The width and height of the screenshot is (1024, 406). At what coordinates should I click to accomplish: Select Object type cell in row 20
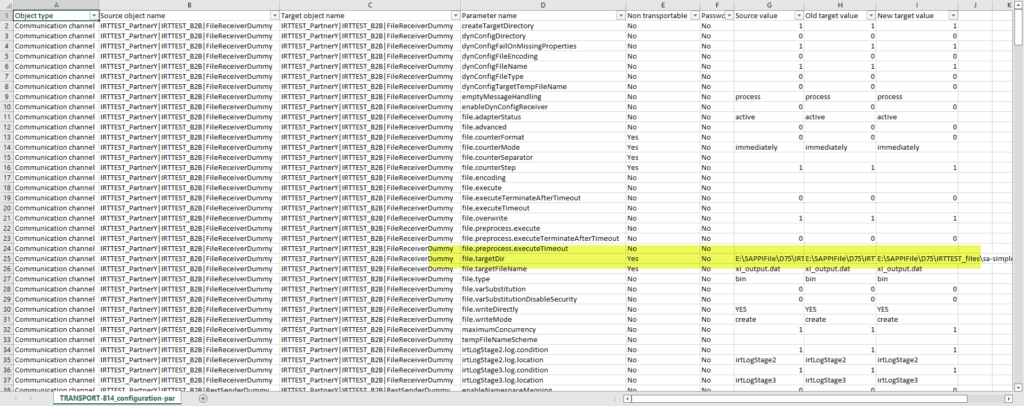[x=56, y=208]
